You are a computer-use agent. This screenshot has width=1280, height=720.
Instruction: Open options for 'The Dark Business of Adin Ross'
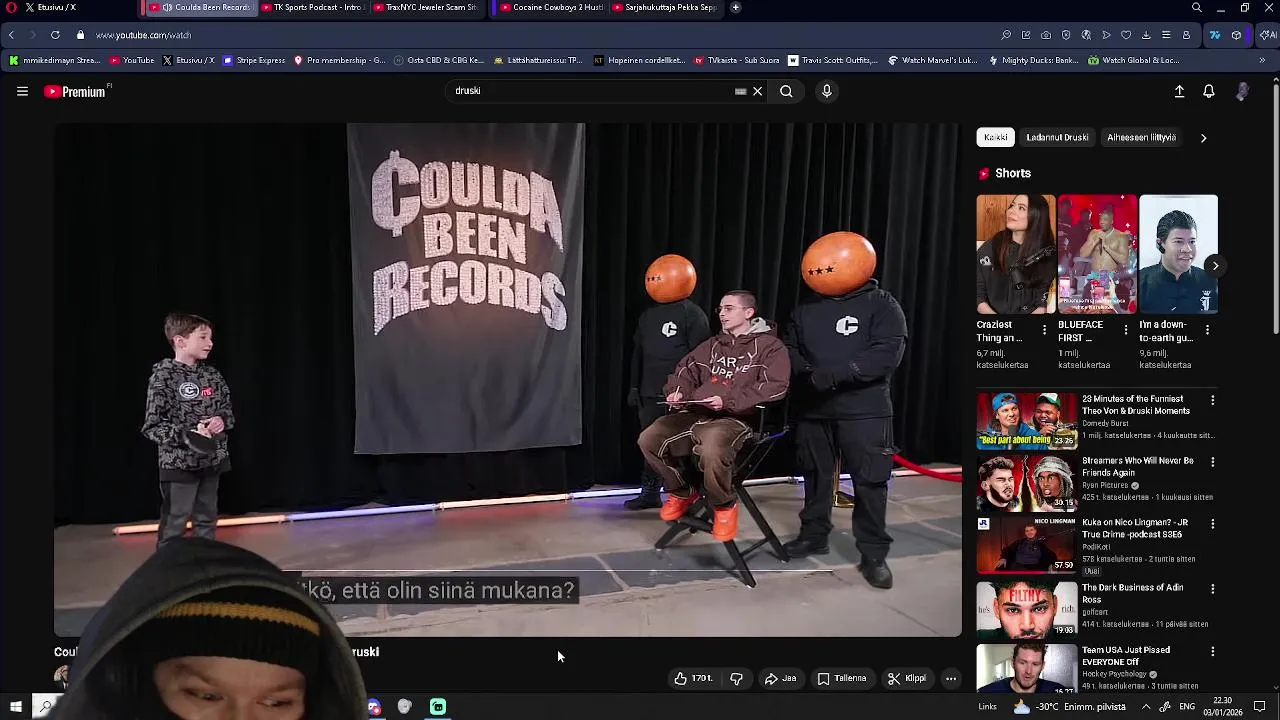(x=1213, y=589)
